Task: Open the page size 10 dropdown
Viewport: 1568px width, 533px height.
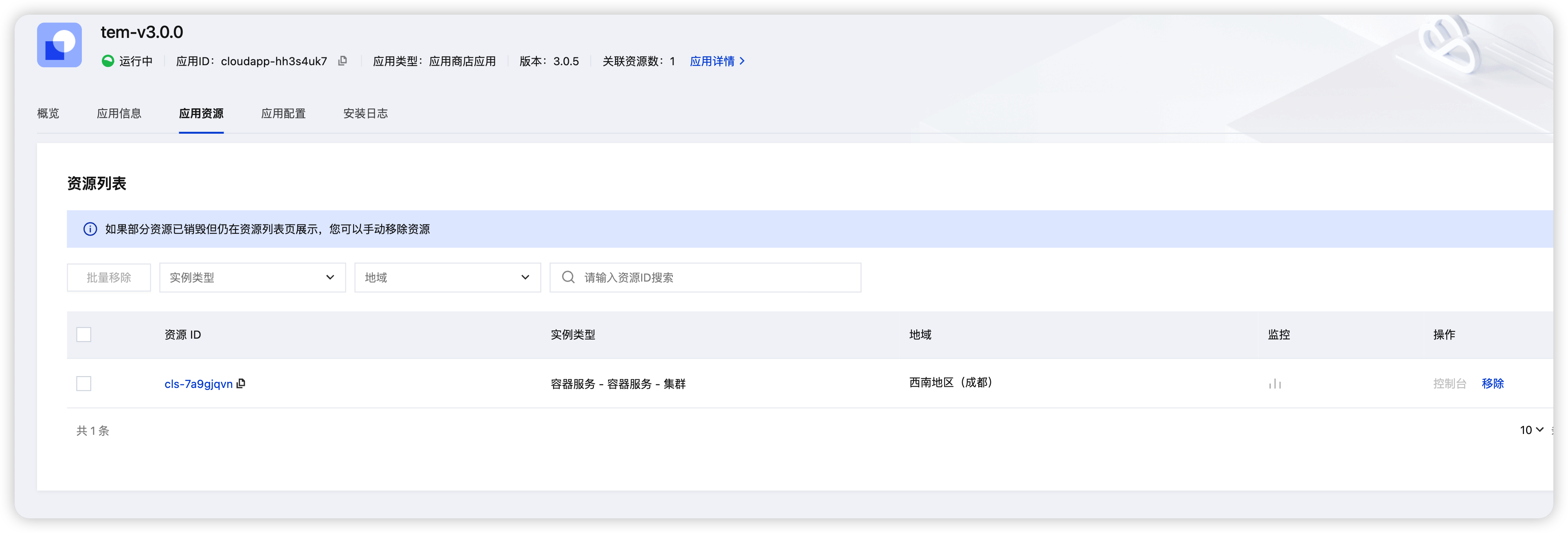Action: [x=1531, y=430]
